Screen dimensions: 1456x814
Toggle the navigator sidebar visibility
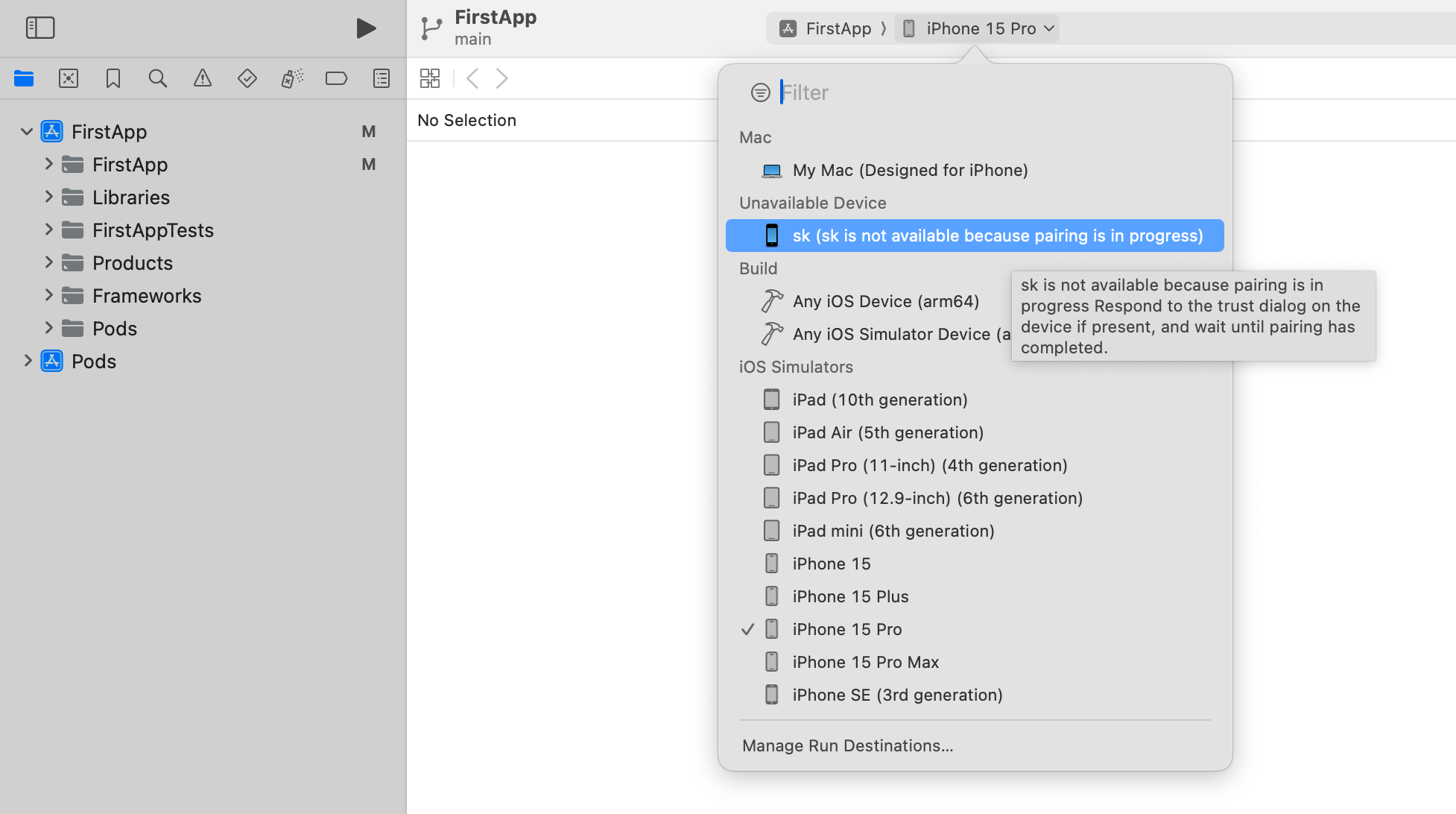click(x=40, y=28)
